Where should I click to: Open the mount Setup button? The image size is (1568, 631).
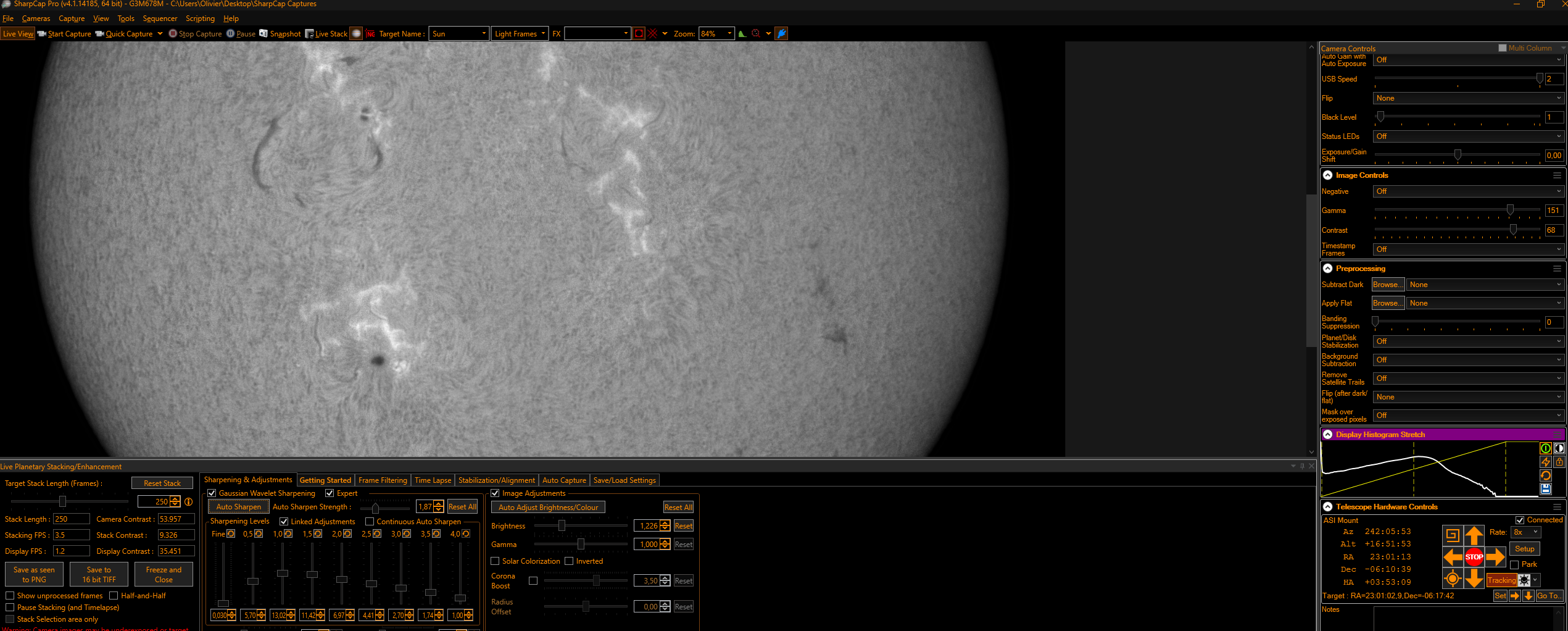[x=1524, y=549]
